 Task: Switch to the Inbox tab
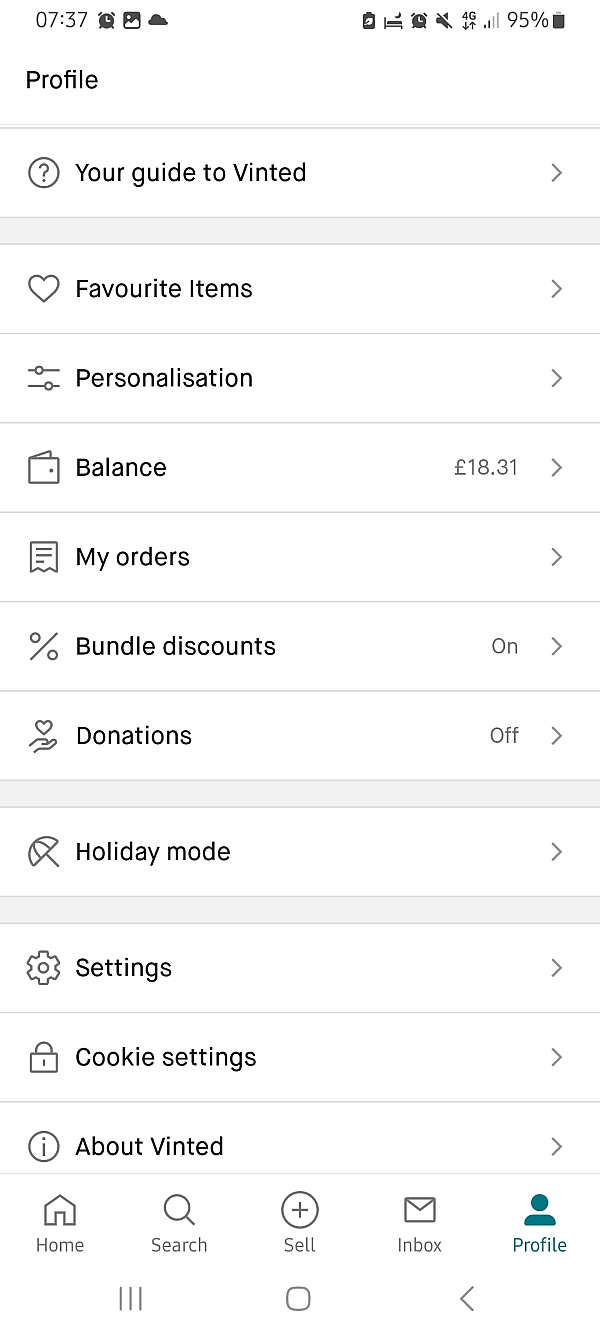(x=419, y=1223)
